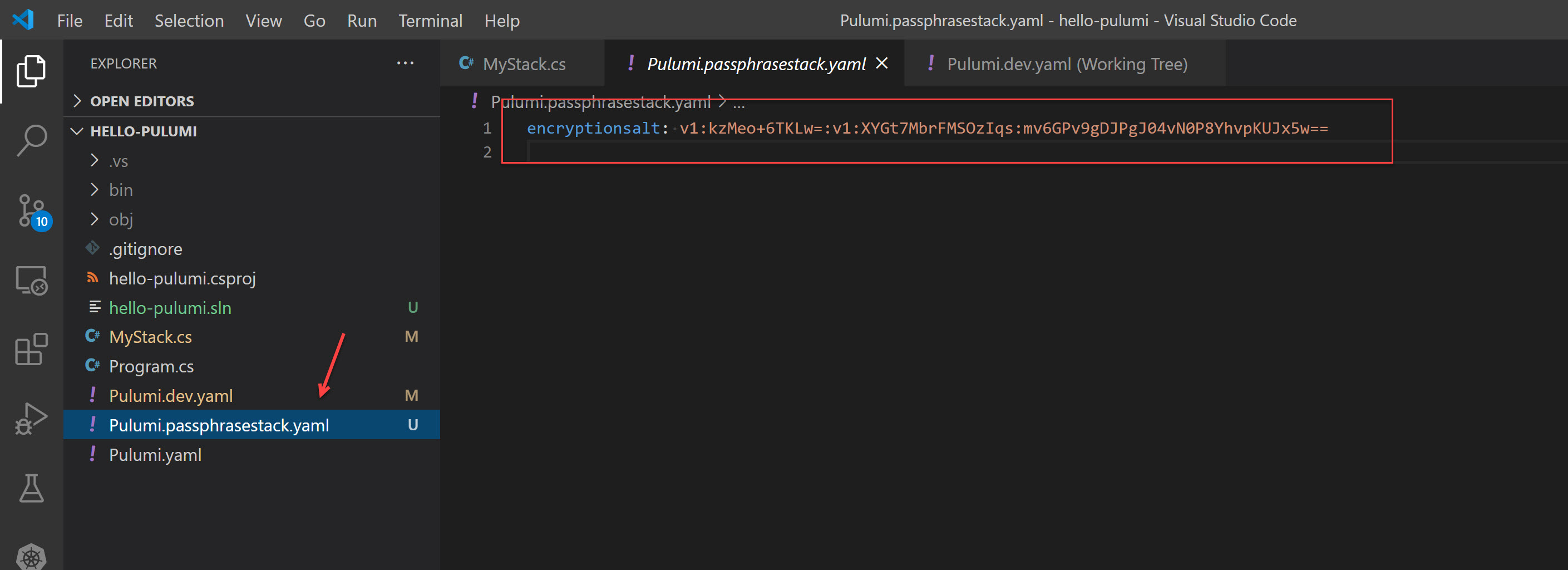
Task: Open Pulumi.dev.yaml from the file tree
Action: pos(252,395)
